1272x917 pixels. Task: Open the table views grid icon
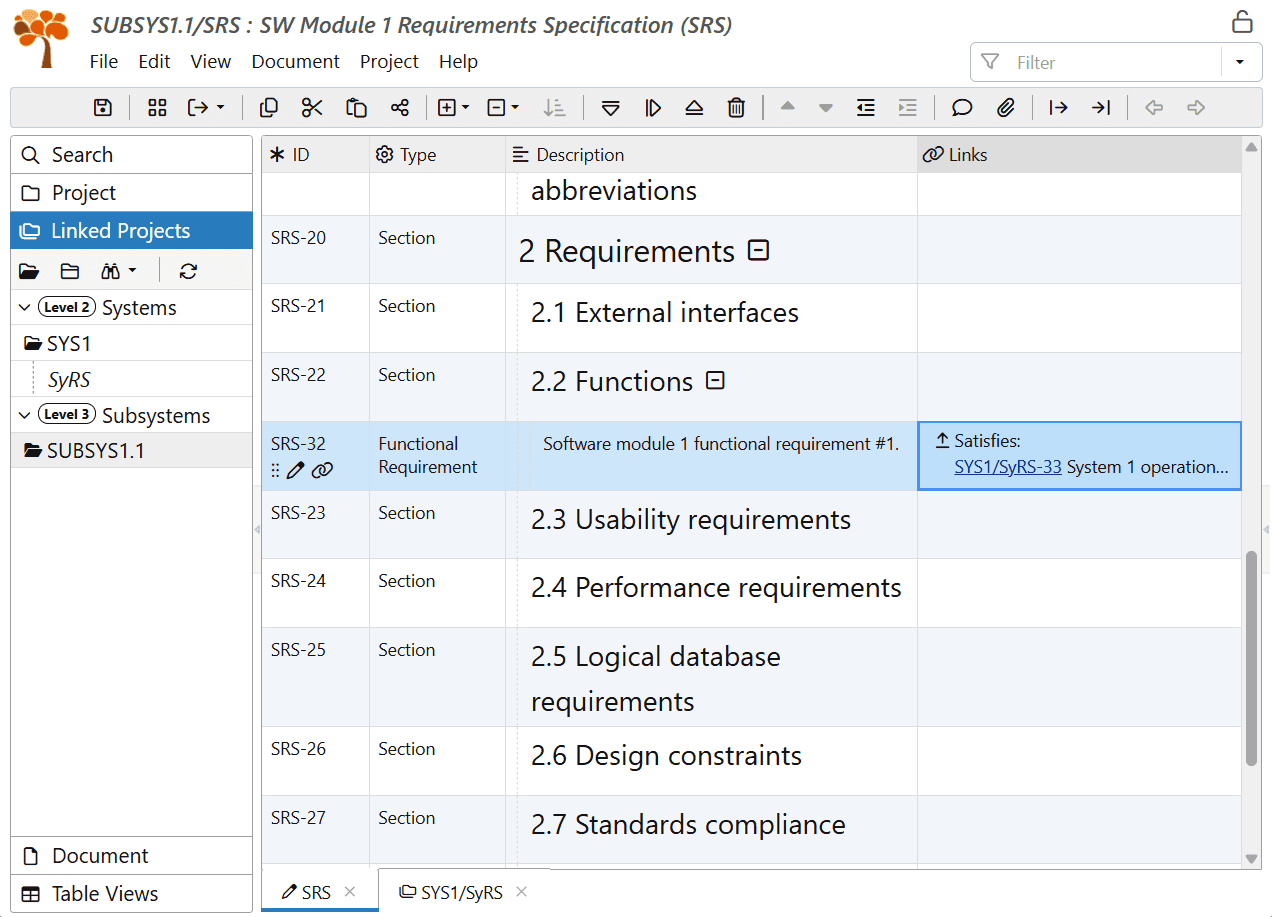tap(157, 108)
